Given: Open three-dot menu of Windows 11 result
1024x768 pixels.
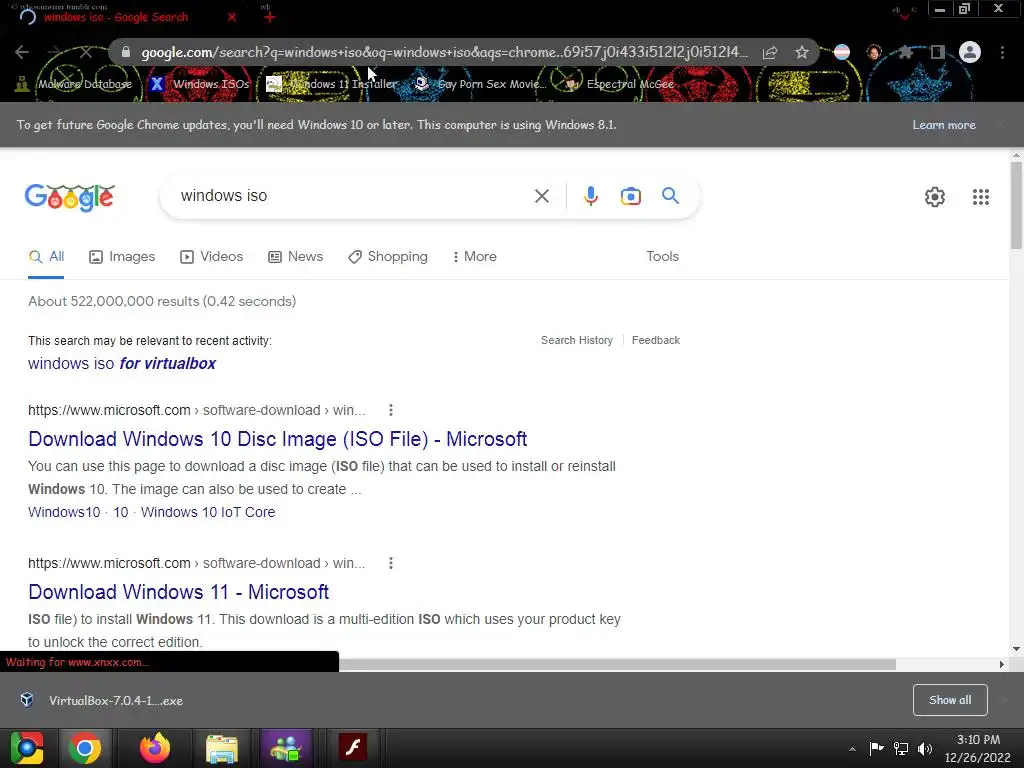Looking at the screenshot, I should click(391, 563).
